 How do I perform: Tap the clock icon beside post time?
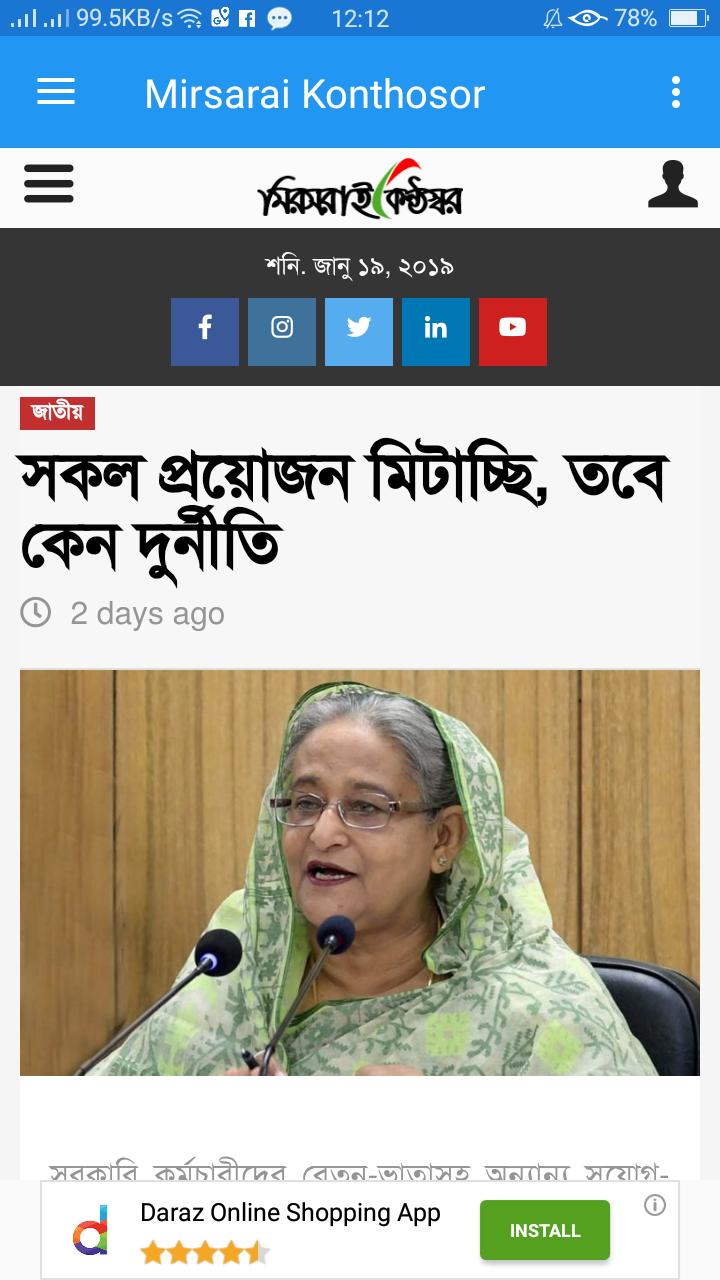[36, 612]
